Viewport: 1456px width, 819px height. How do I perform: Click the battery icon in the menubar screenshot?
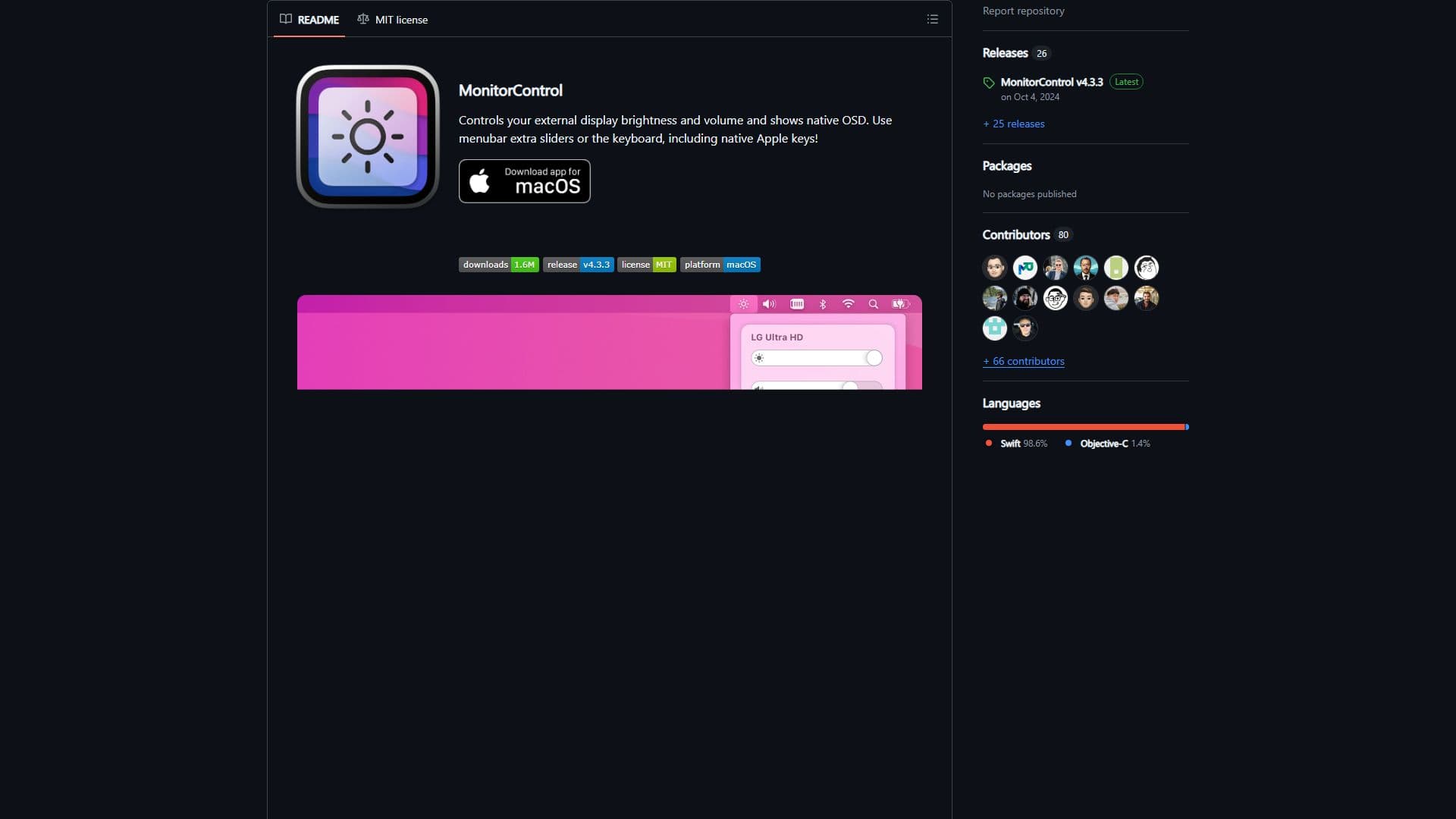click(900, 304)
